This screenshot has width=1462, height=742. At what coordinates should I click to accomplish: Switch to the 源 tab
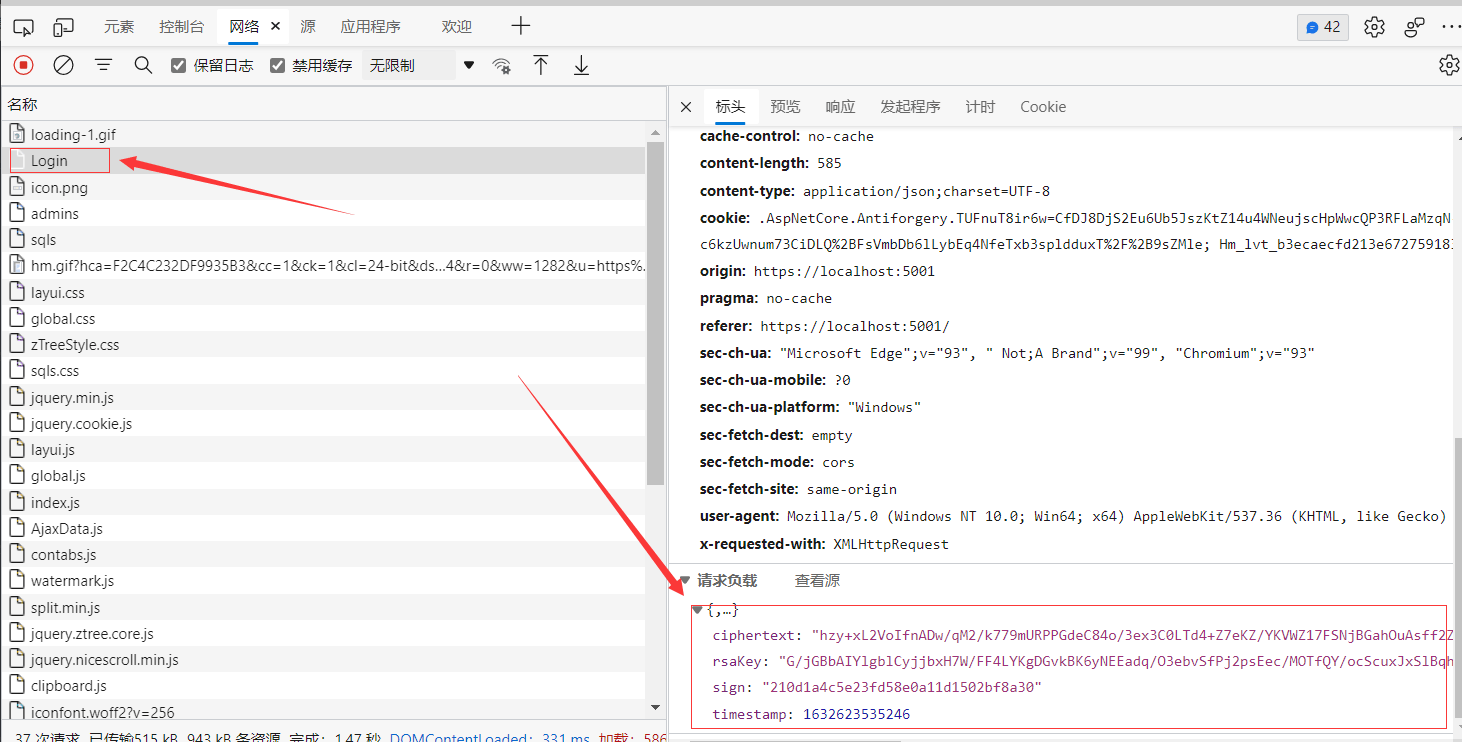click(307, 27)
